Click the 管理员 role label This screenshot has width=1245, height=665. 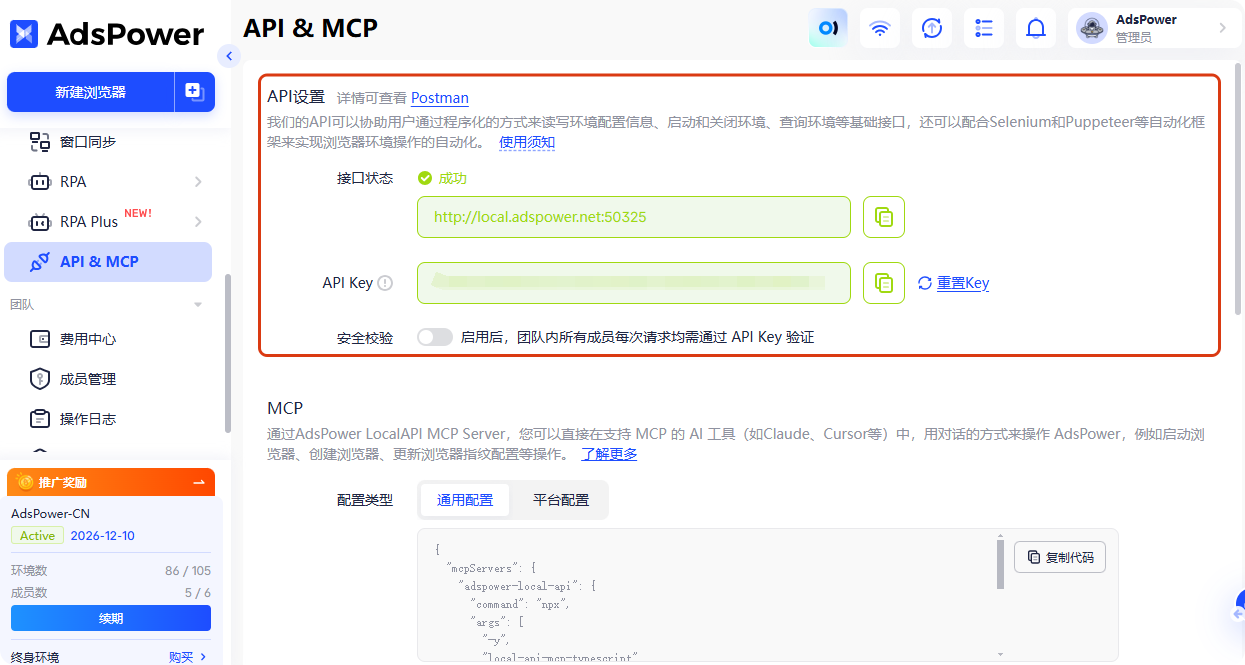1134,38
